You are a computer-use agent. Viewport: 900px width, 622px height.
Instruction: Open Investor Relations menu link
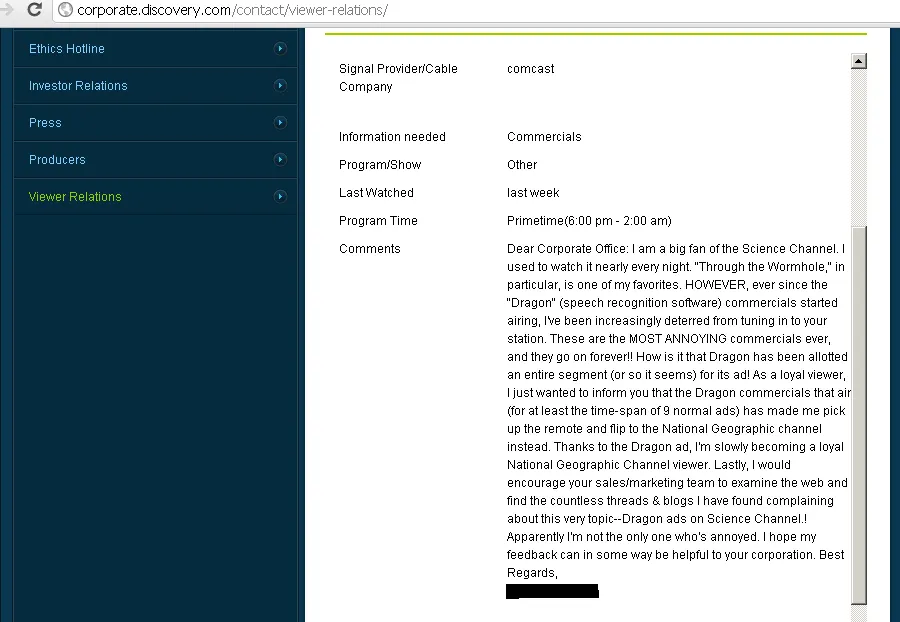click(x=78, y=85)
